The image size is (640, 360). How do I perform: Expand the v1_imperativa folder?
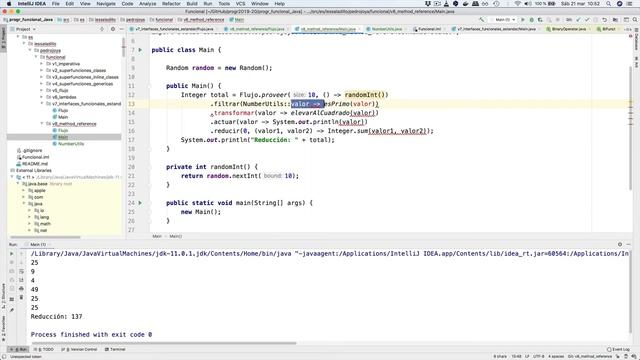[x=42, y=64]
